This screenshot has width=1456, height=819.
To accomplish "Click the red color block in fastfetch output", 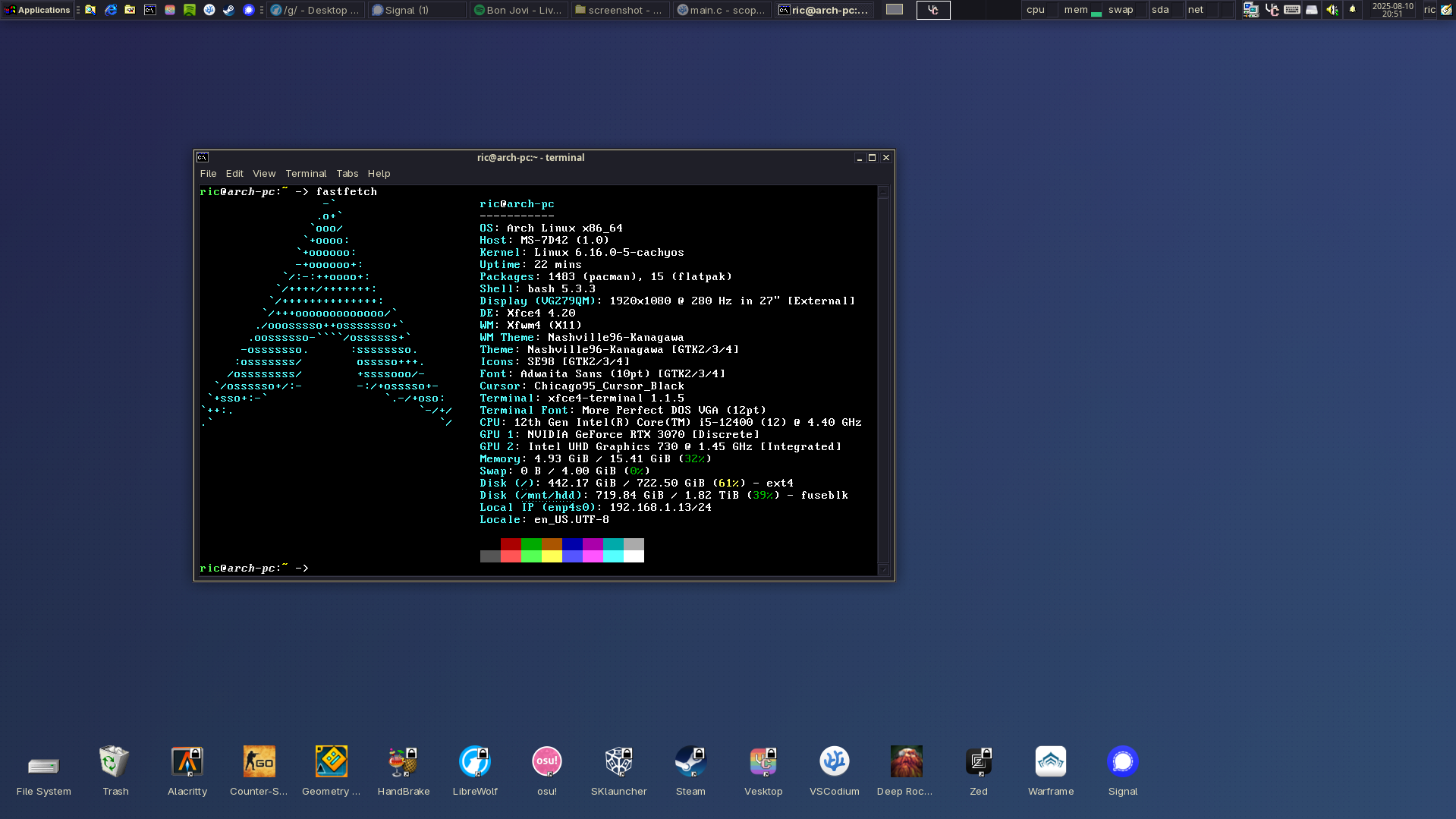I will pos(511,544).
